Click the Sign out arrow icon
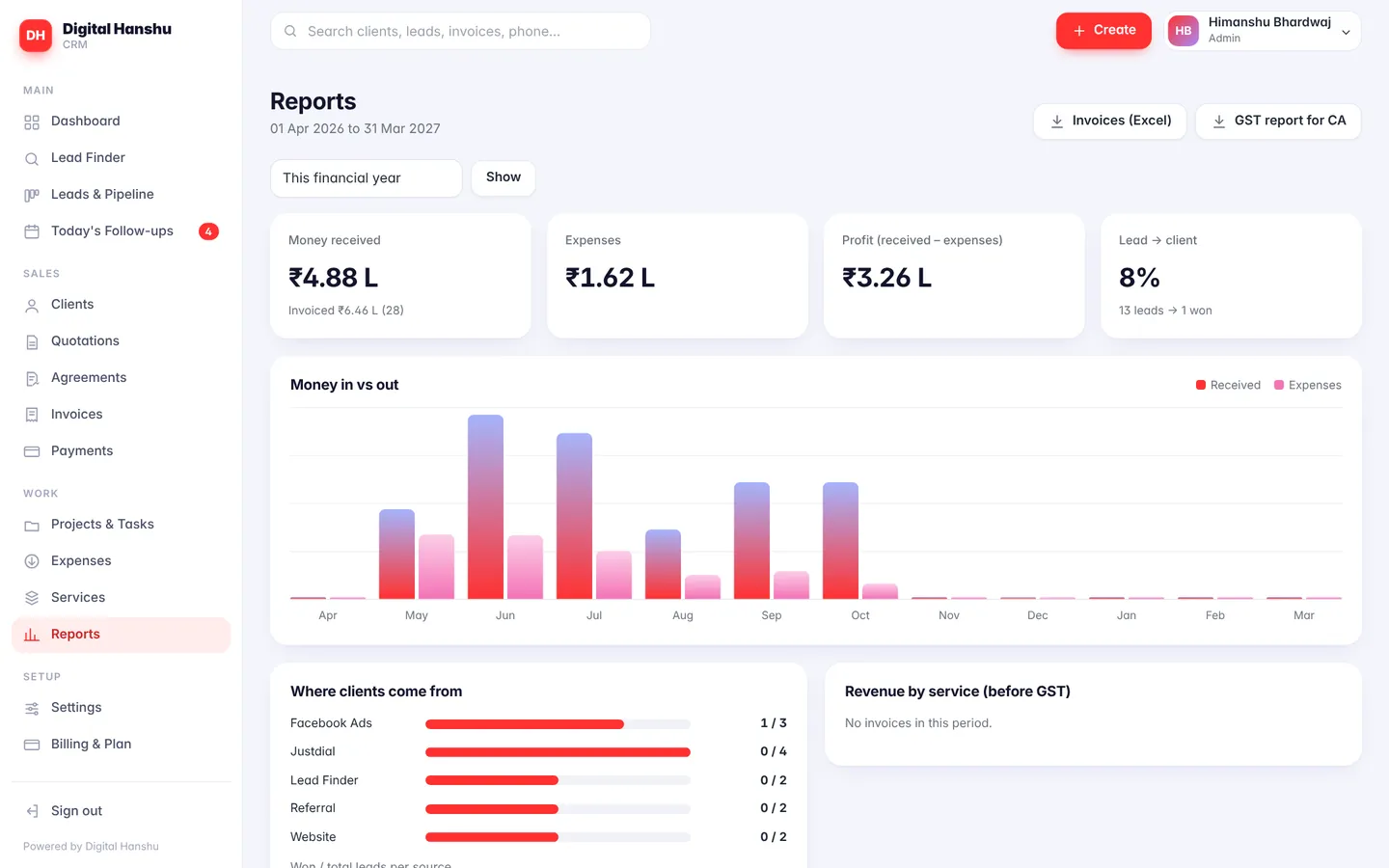 32,812
